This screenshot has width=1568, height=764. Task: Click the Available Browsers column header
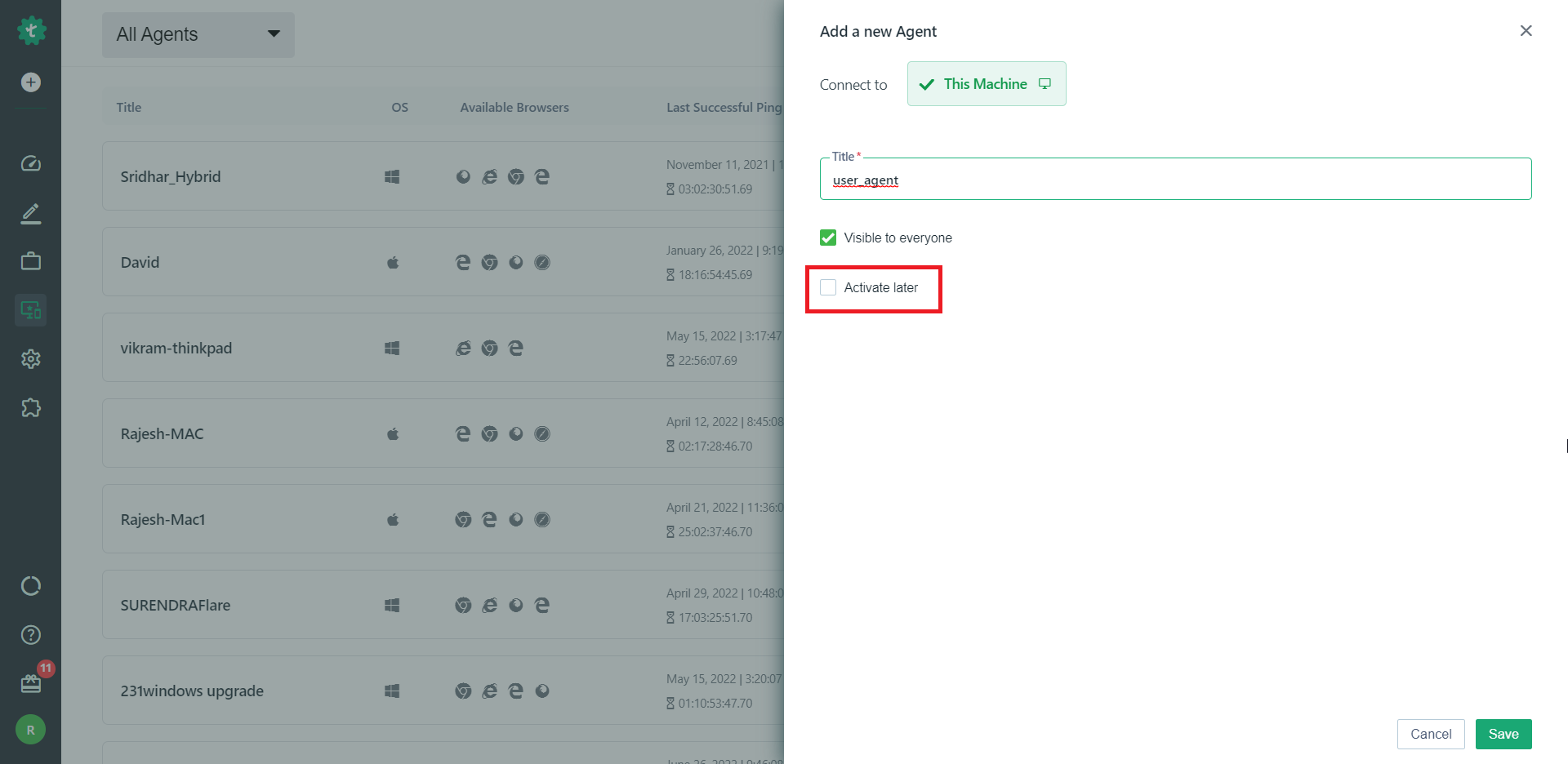coord(514,107)
